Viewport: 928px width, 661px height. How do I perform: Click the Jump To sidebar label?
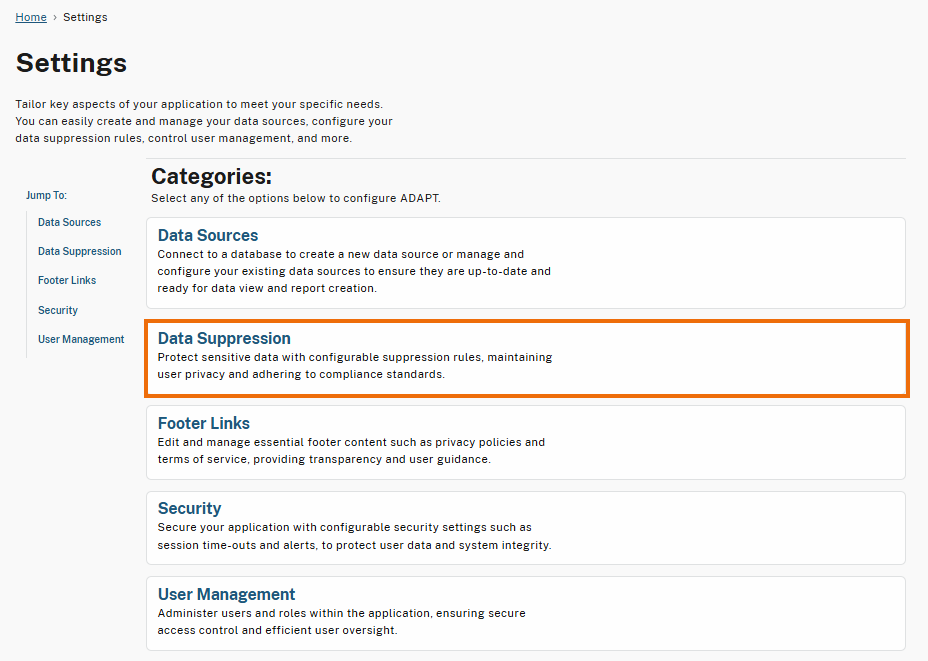tap(46, 195)
